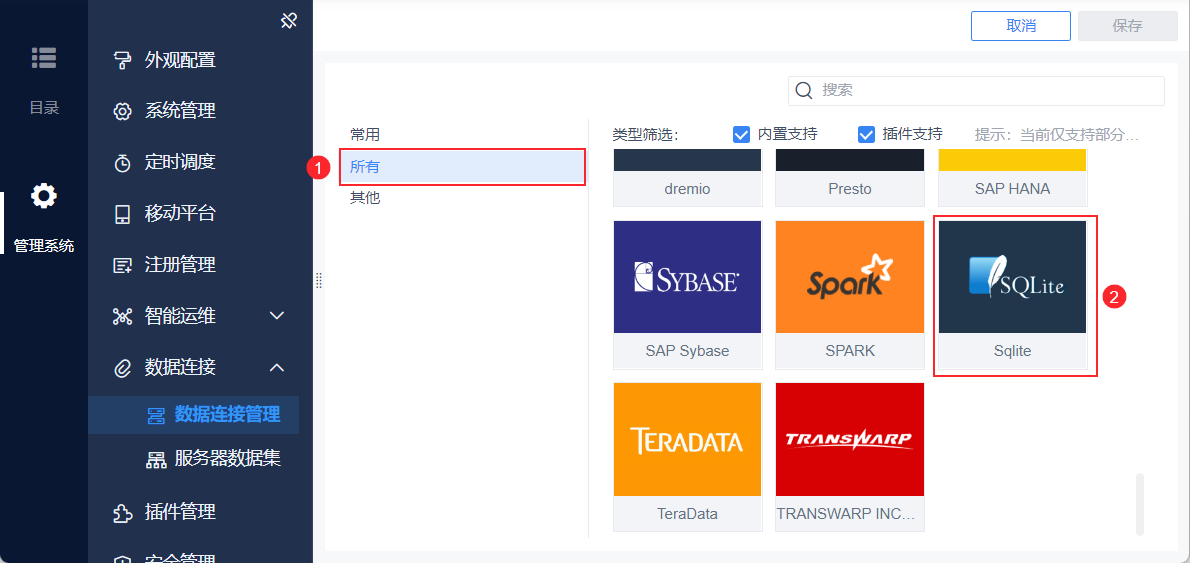Click the 注册管理 icon

click(122, 266)
